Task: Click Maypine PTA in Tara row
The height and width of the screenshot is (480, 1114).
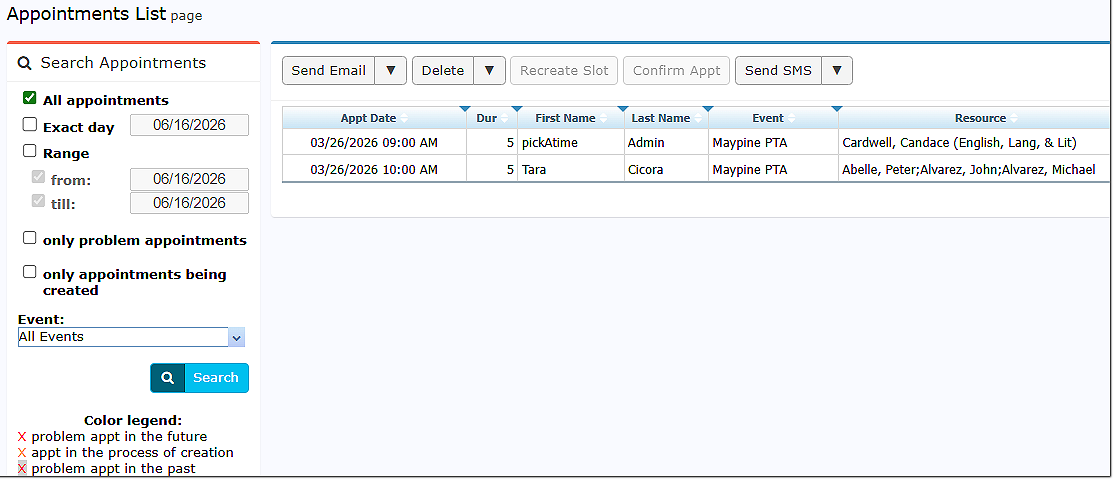Action: 773,170
